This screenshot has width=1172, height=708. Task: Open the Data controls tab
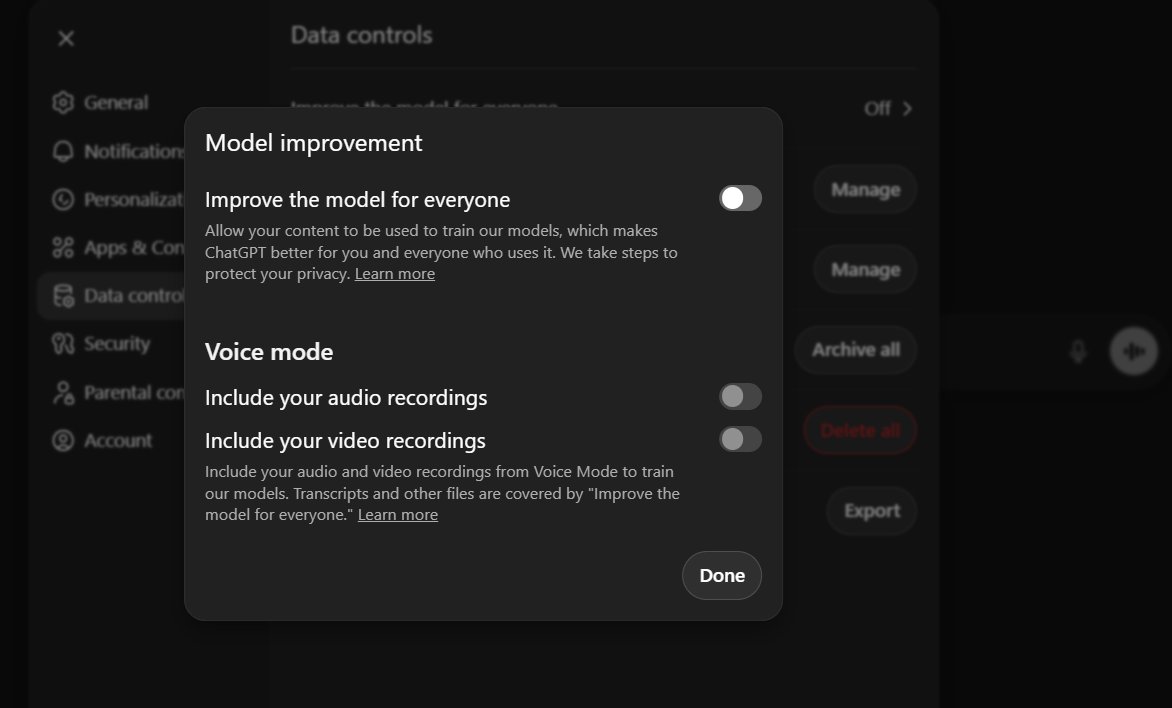click(x=112, y=296)
